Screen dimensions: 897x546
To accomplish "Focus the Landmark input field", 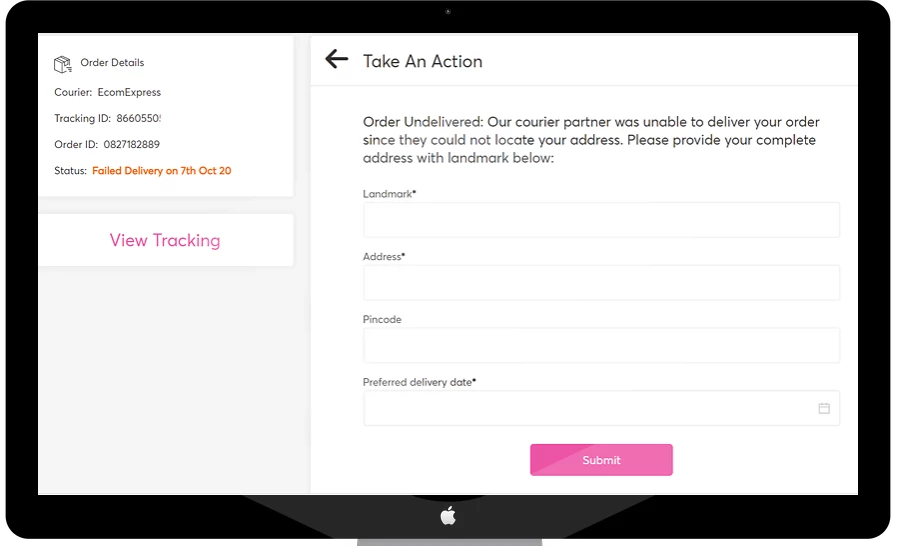I will [x=601, y=220].
